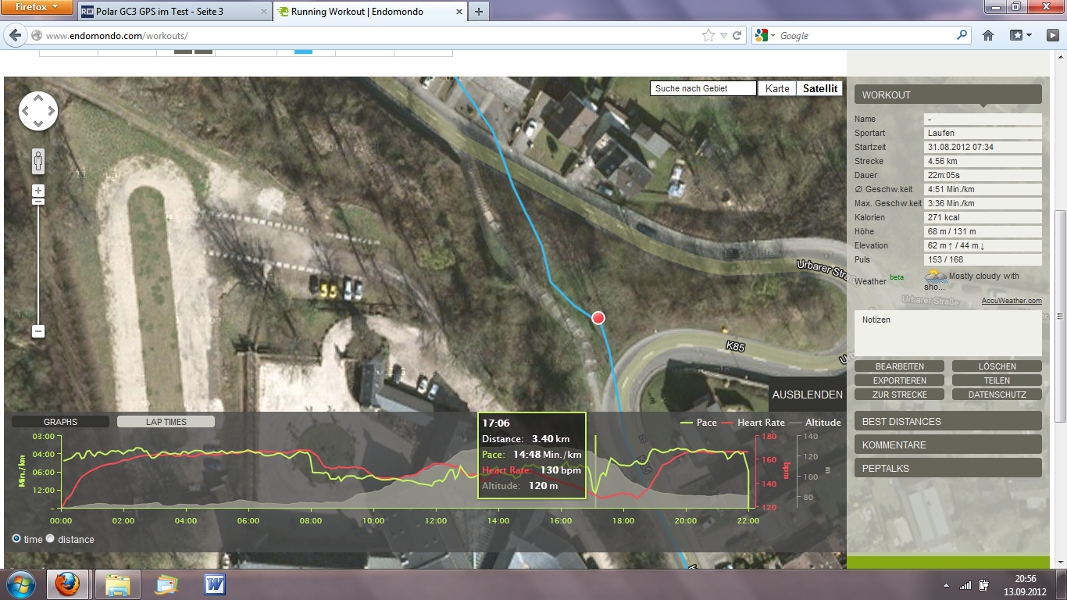Click the Exportieren button

(899, 381)
